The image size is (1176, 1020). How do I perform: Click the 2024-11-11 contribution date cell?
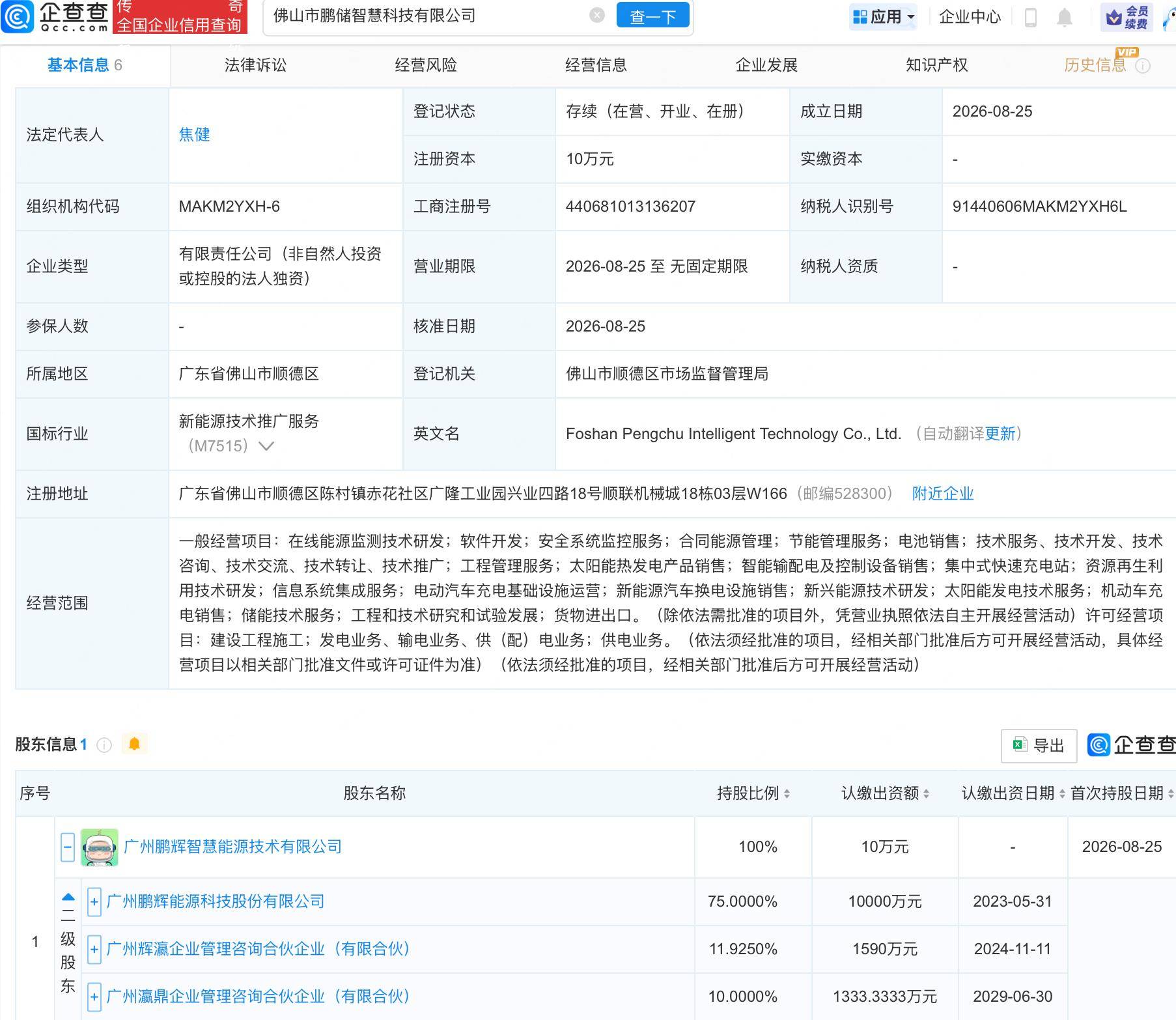pyautogui.click(x=1013, y=949)
